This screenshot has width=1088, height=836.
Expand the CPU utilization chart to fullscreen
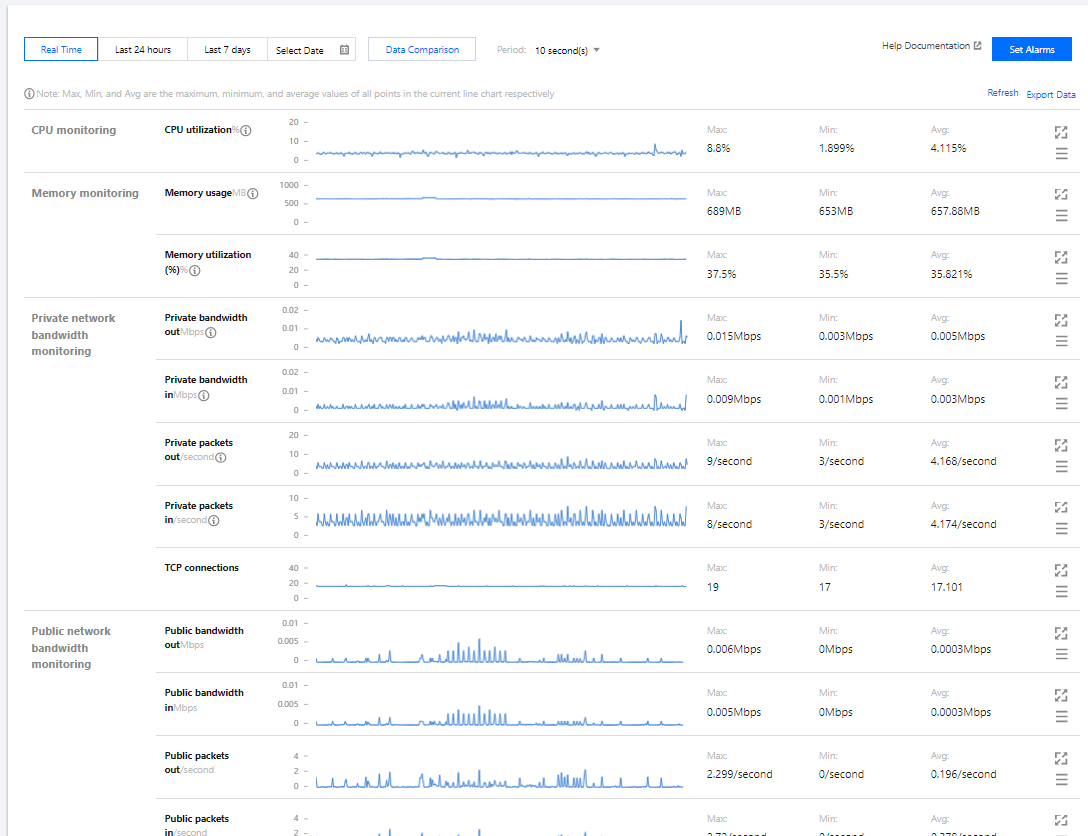coord(1061,132)
